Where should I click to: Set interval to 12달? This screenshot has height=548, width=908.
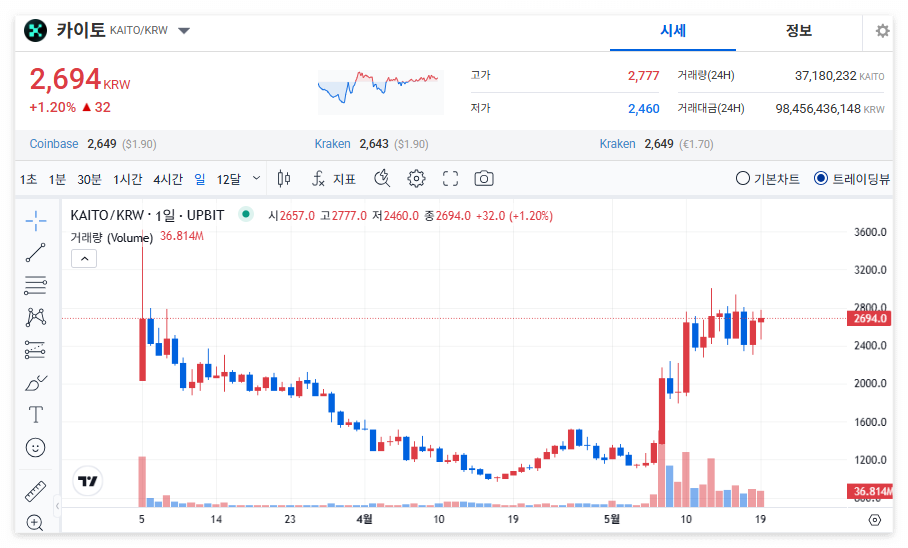229,180
